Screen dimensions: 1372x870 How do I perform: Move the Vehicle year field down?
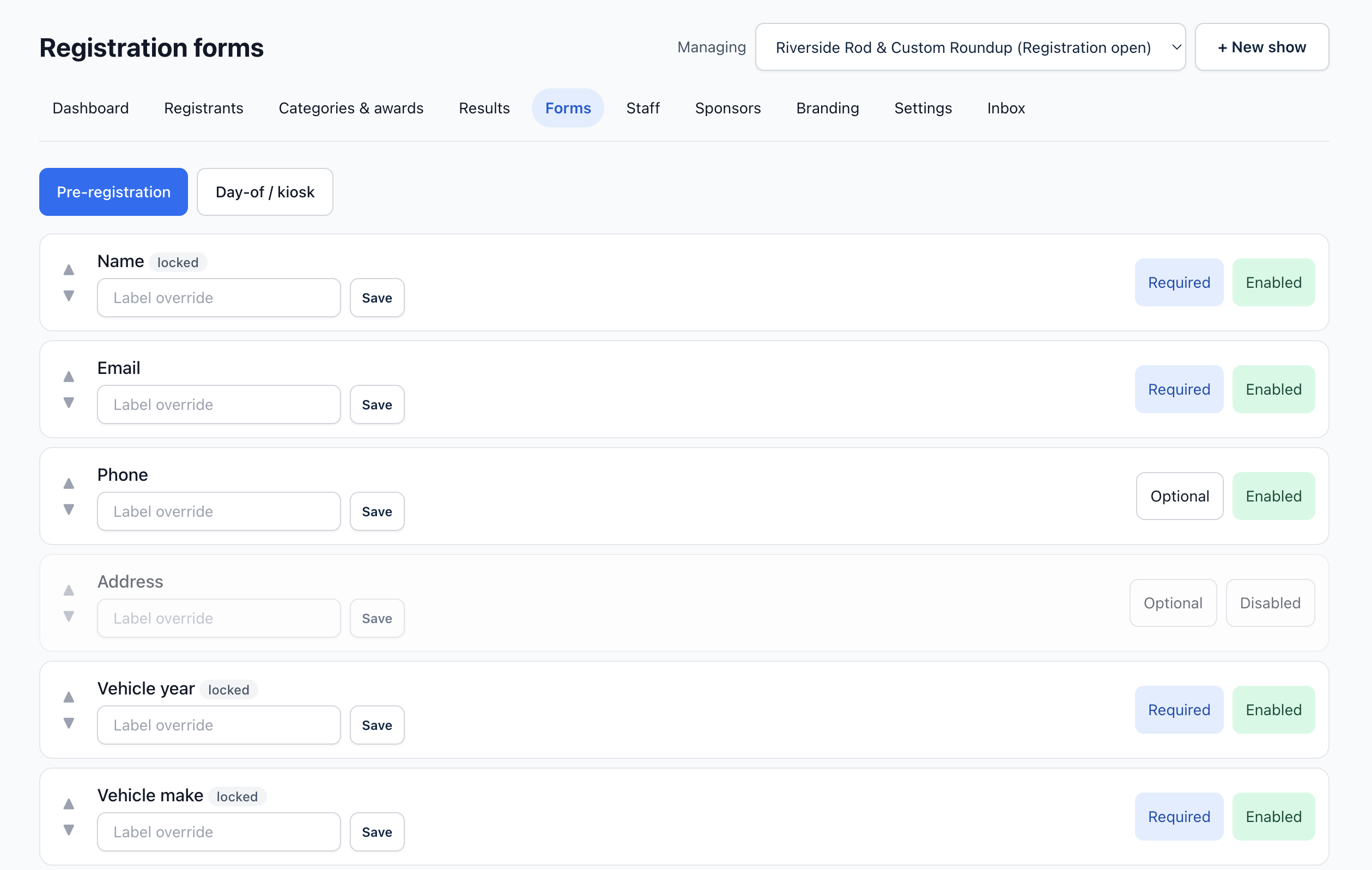(68, 723)
